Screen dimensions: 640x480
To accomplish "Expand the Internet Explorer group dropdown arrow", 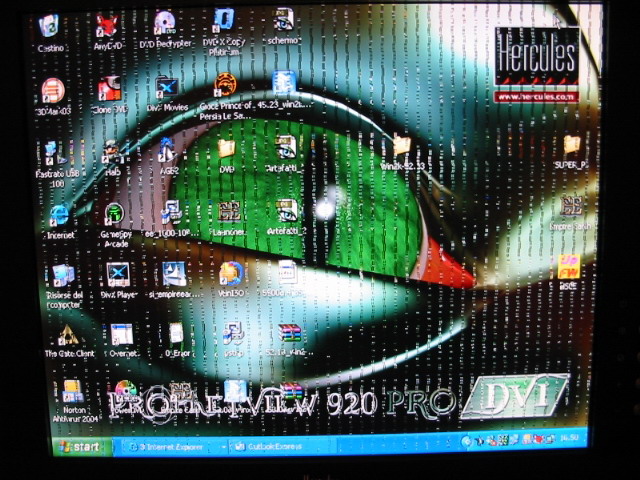I will click(x=224, y=447).
